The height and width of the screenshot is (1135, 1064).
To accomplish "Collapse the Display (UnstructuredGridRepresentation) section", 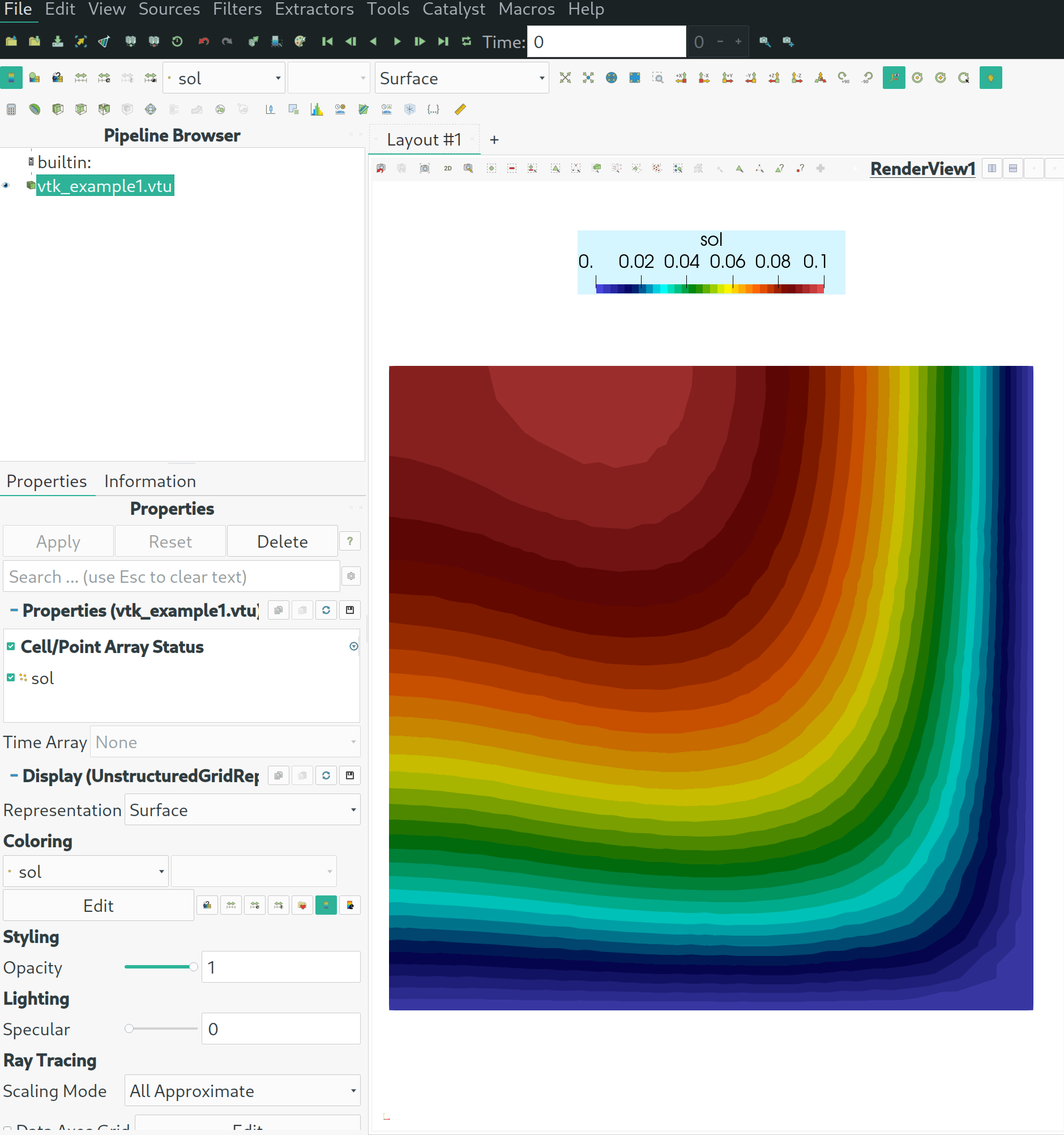I will point(14,775).
